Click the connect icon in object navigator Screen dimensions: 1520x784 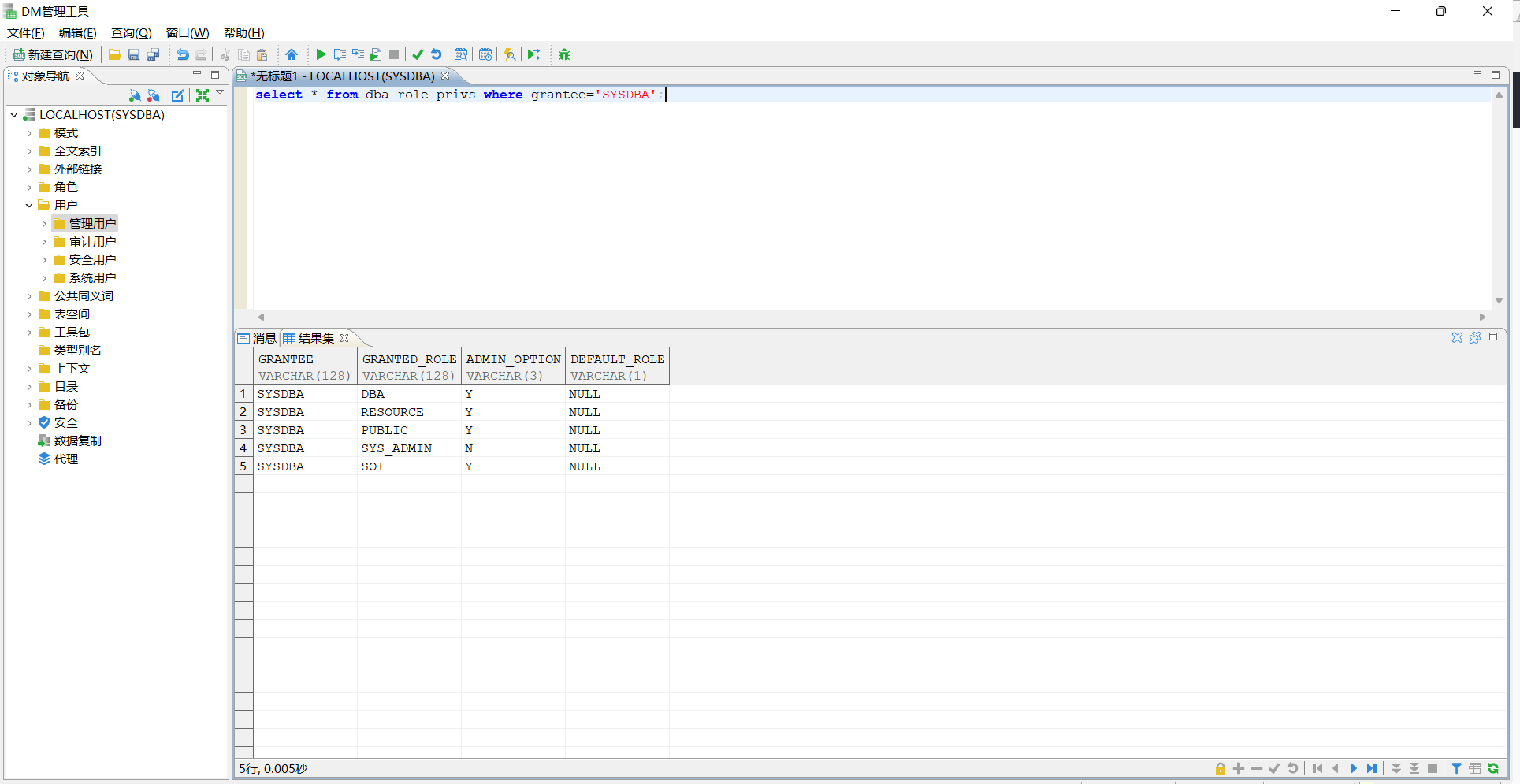pos(135,95)
